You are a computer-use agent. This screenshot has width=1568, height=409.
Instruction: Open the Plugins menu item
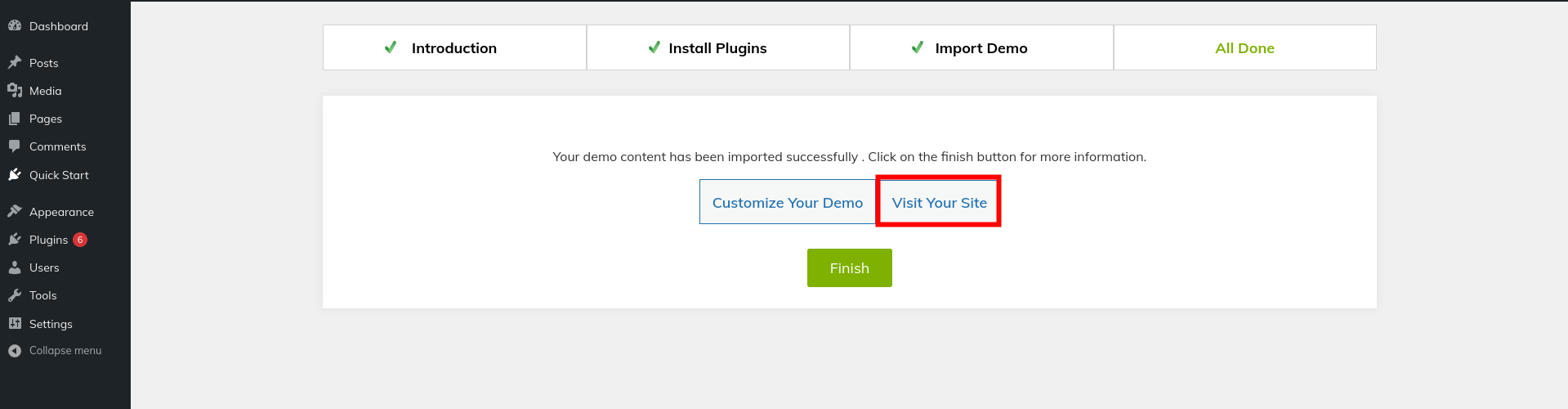click(x=49, y=240)
